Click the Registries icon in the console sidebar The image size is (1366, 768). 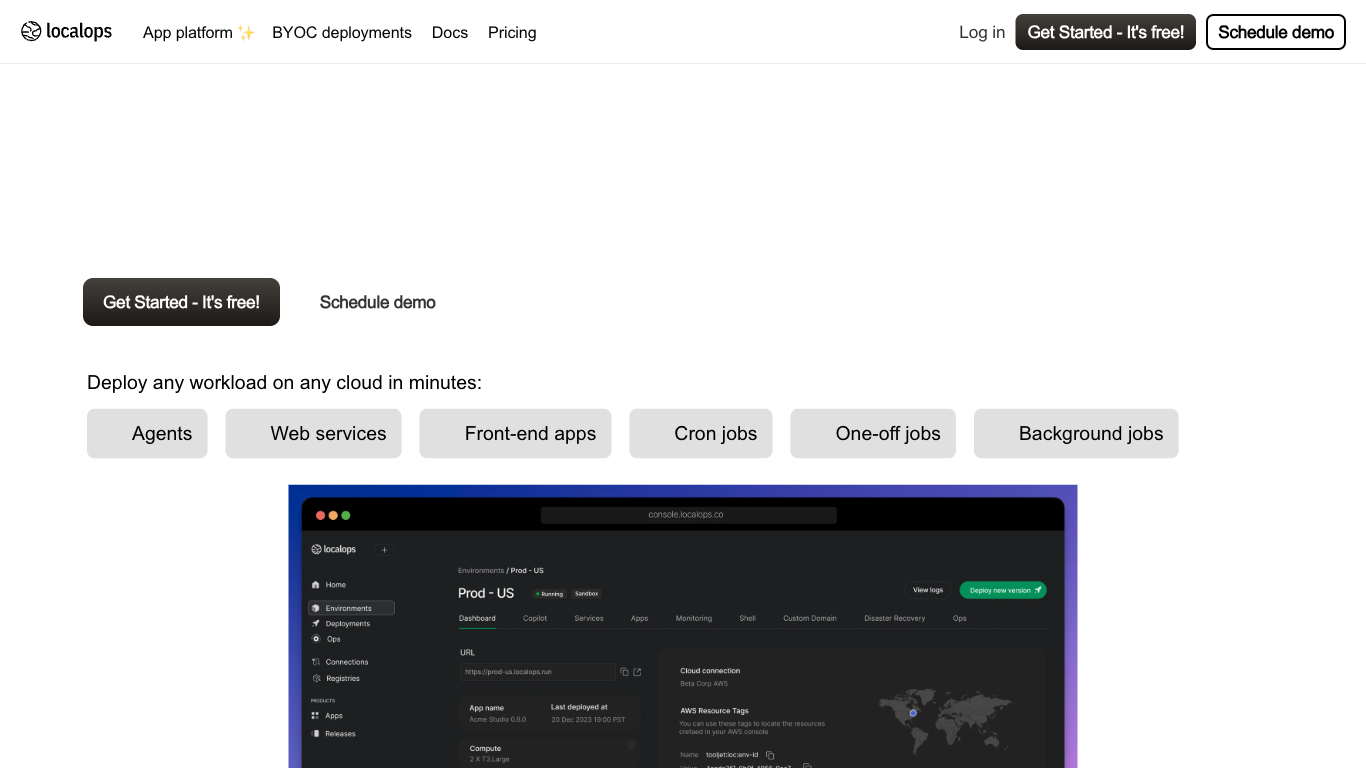click(316, 678)
